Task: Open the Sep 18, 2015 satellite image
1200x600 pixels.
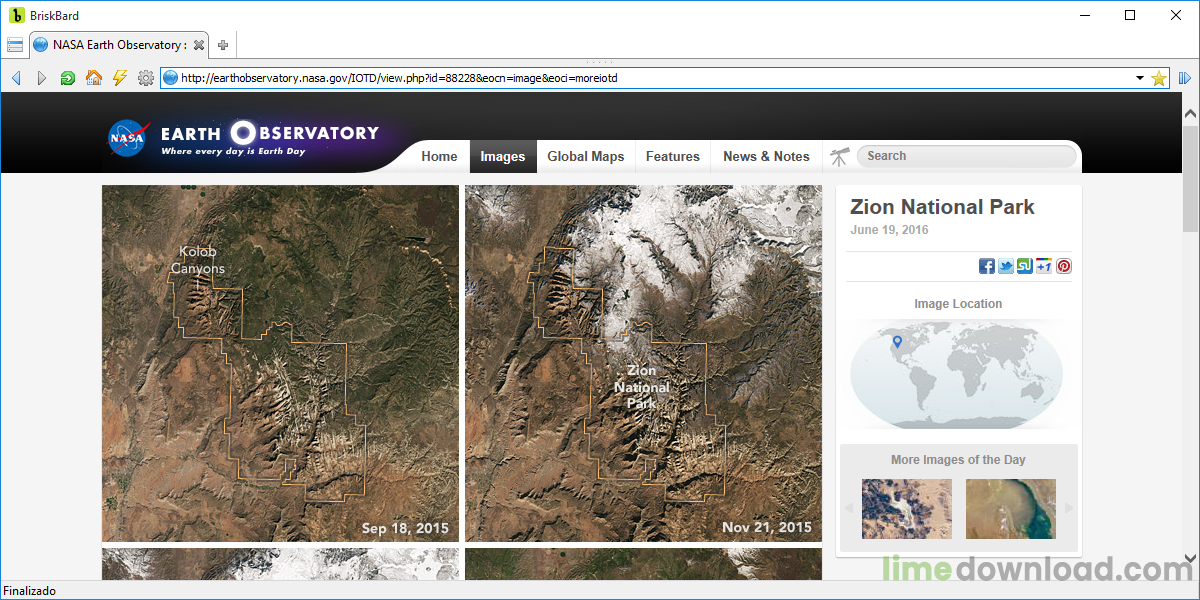Action: coord(280,363)
